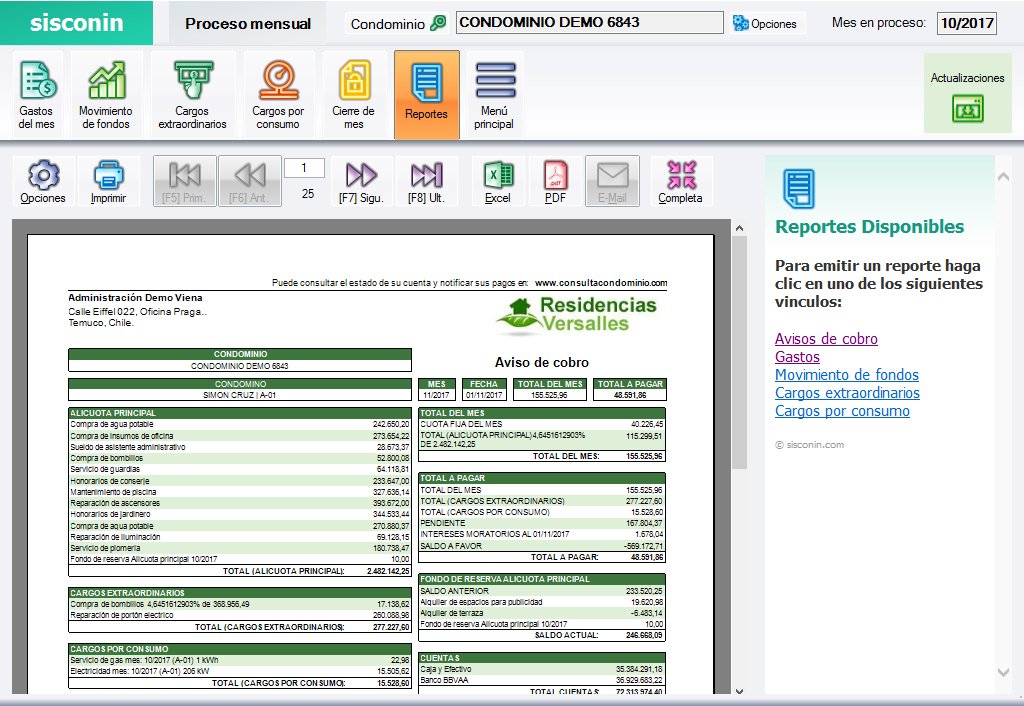The width and height of the screenshot is (1024, 706).
Task: Open Movimiento de fondos module
Action: pos(106,95)
